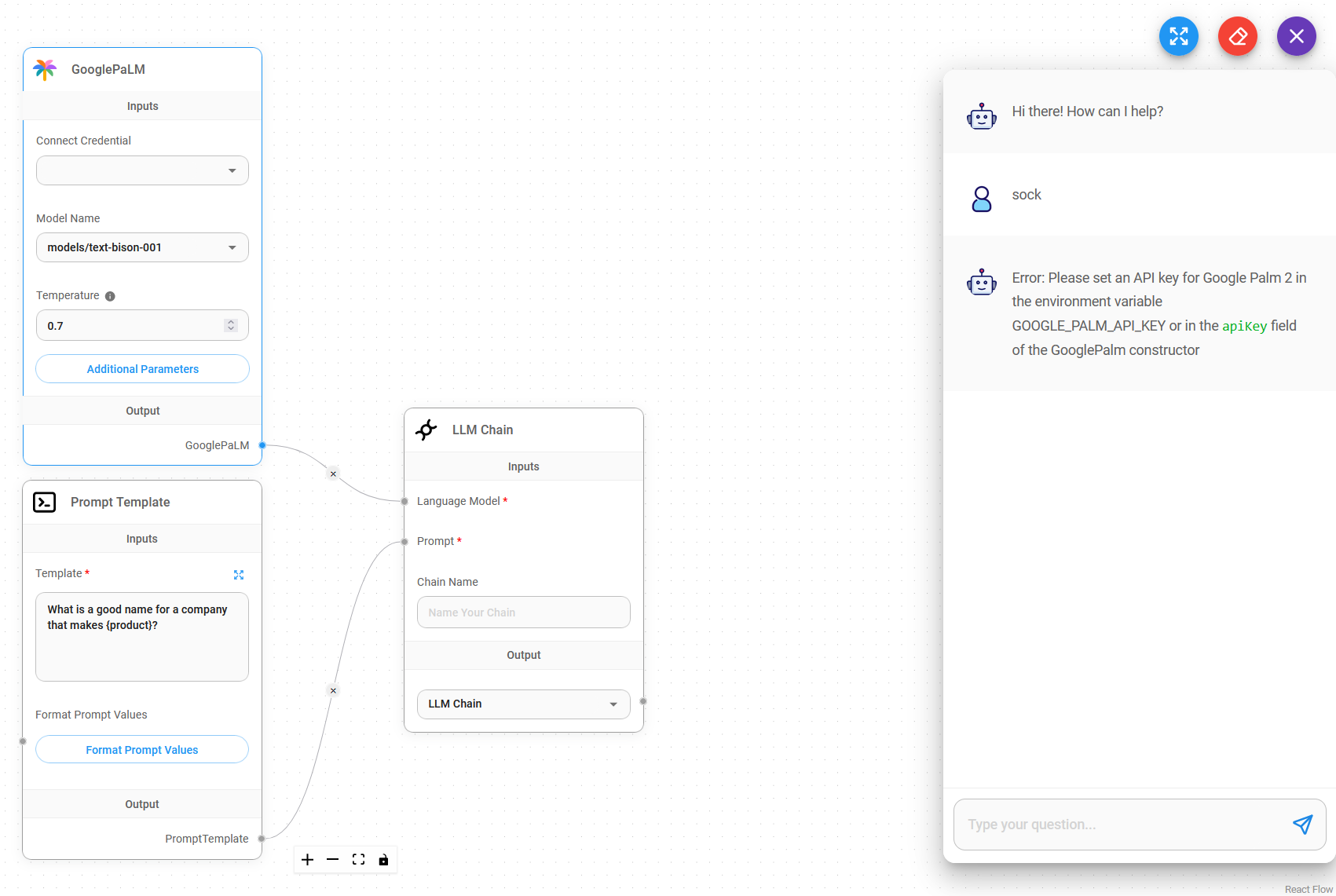1336x896 pixels.
Task: Click the 'sock' user message
Action: (x=1027, y=195)
